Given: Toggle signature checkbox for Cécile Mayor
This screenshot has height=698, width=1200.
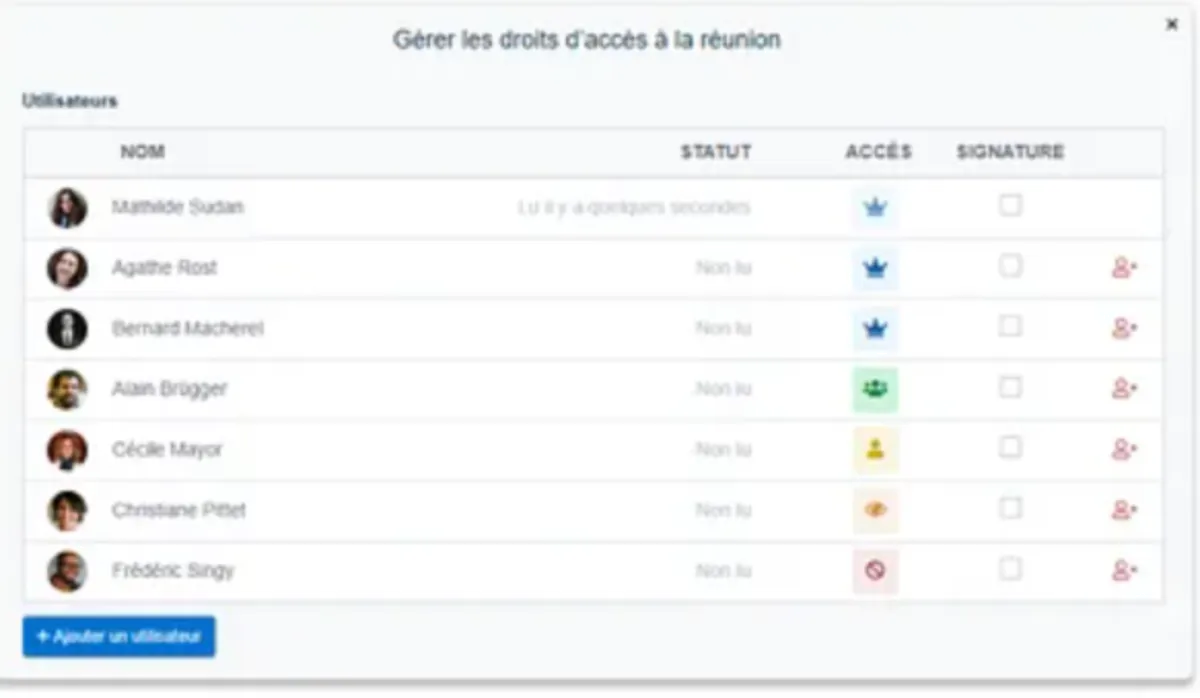Looking at the screenshot, I should coord(1011,448).
